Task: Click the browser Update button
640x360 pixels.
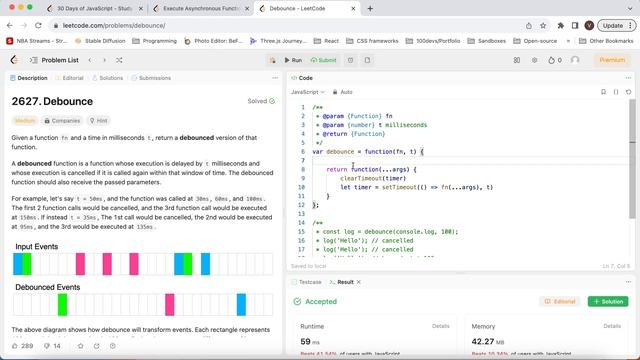Action: [x=616, y=25]
